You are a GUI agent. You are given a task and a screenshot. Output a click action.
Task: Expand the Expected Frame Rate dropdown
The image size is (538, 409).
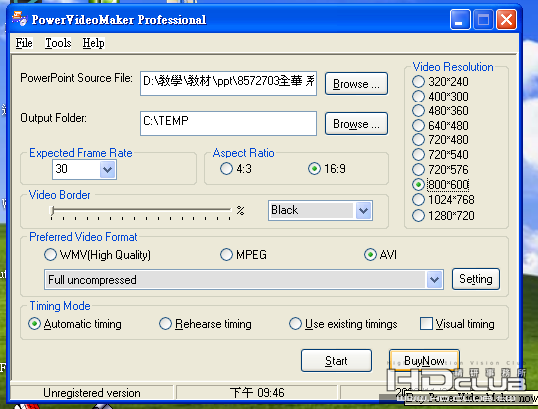(107, 170)
